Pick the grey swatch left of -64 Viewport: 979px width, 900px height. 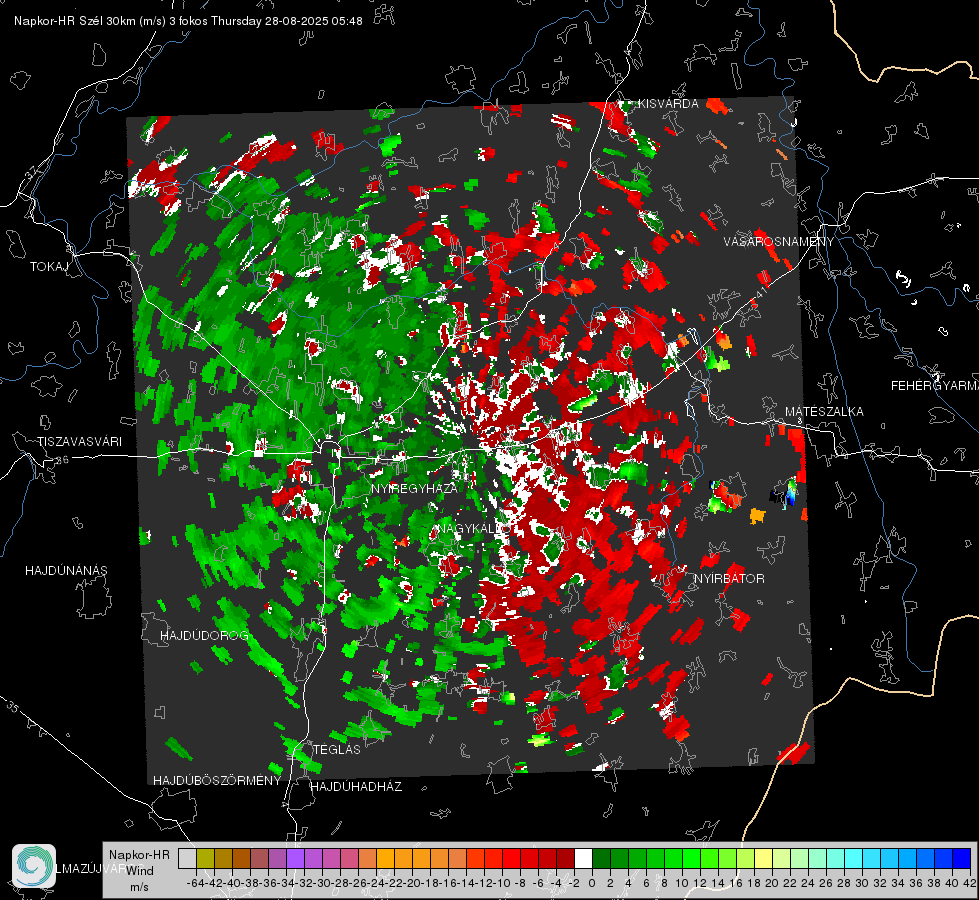(187, 858)
